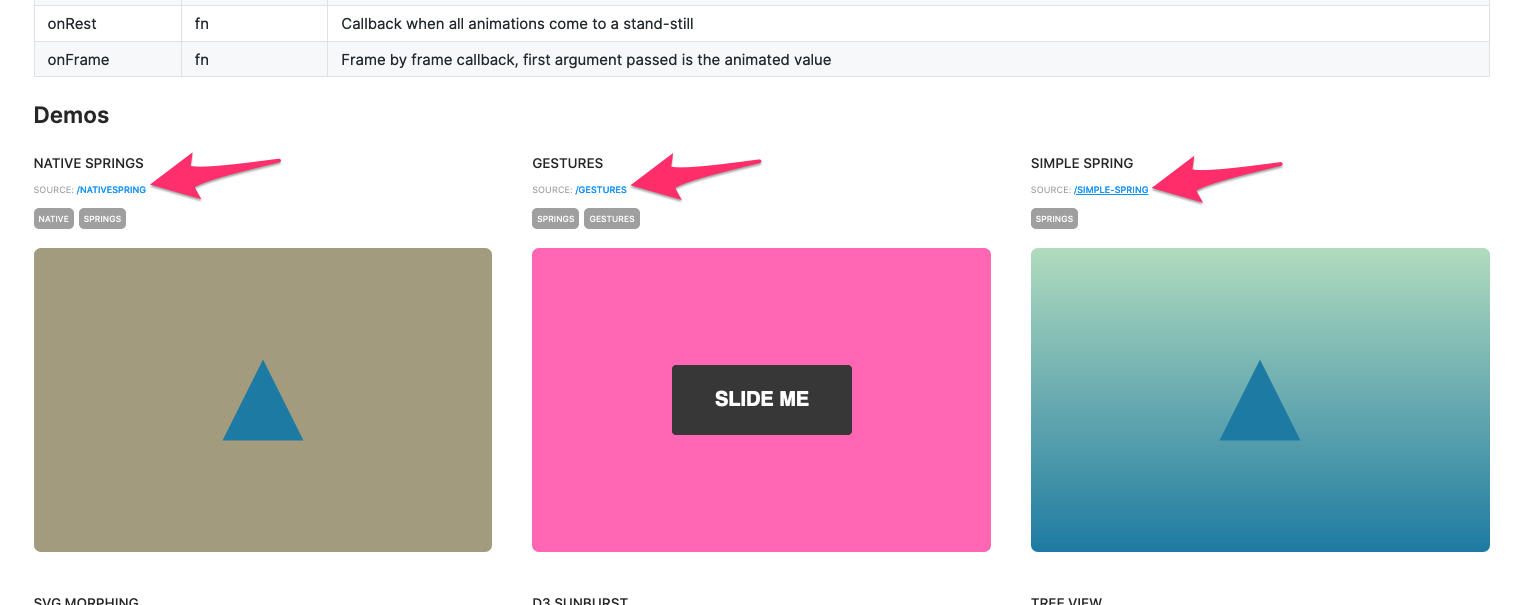Click the blue triangle in Simple Spring demo
1515x605 pixels.
[1260, 410]
